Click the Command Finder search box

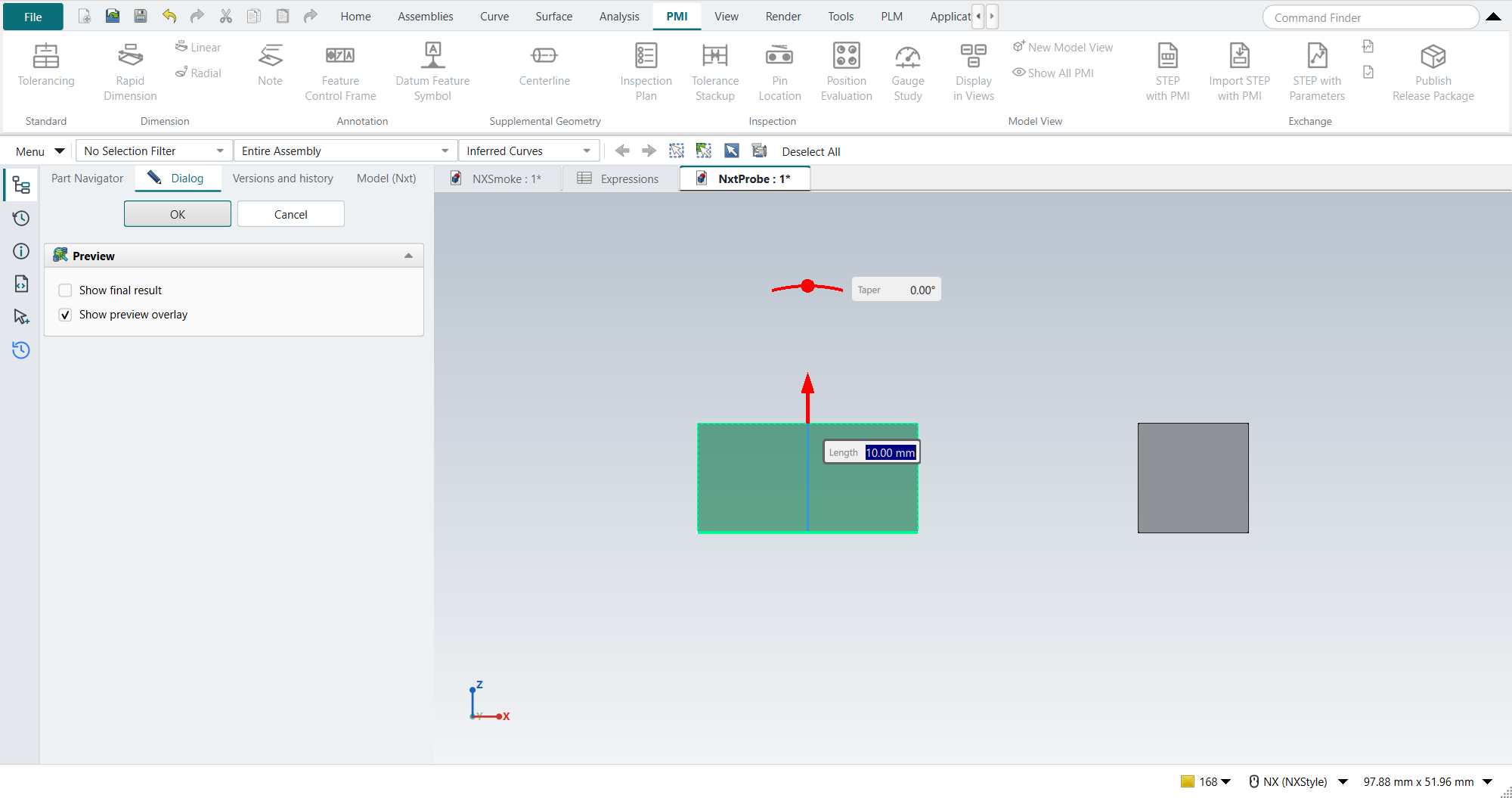[x=1371, y=17]
